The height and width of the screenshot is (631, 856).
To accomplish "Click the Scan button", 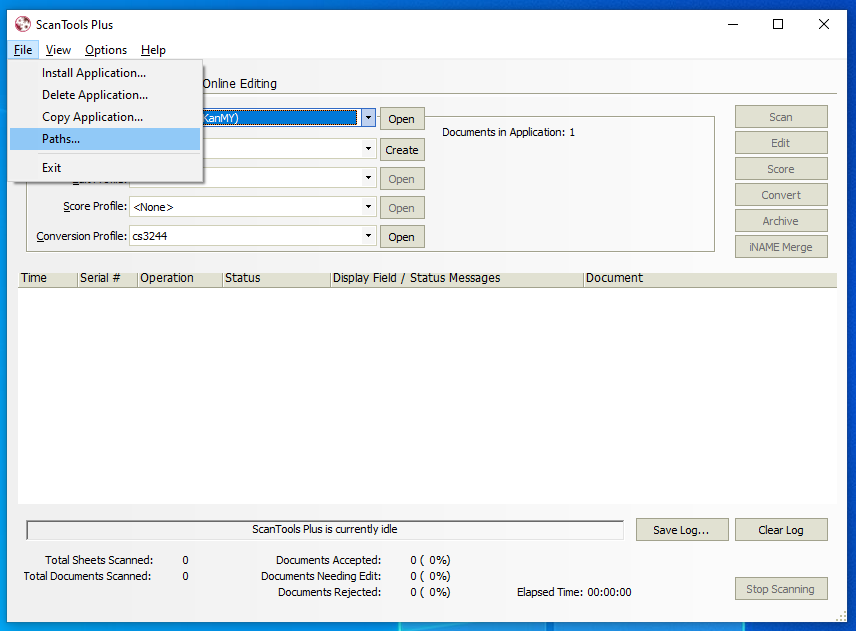I will click(781, 117).
